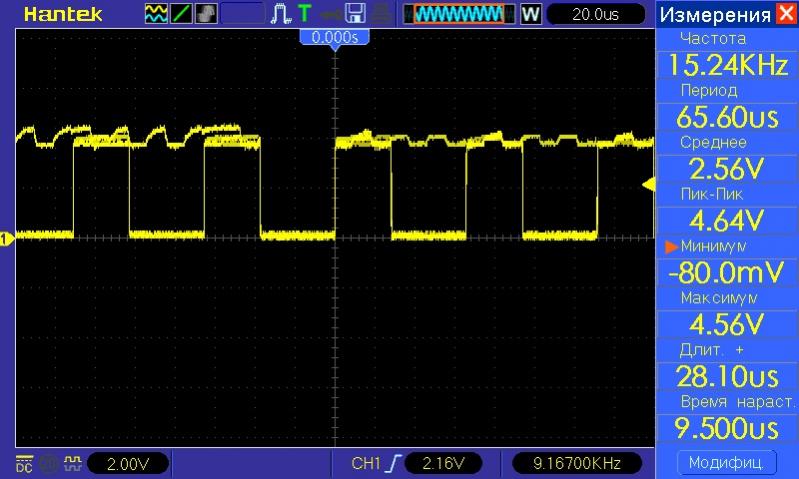Image resolution: width=799 pixels, height=479 pixels.
Task: Click the trigger level arrow on right edge
Action: [x=647, y=184]
